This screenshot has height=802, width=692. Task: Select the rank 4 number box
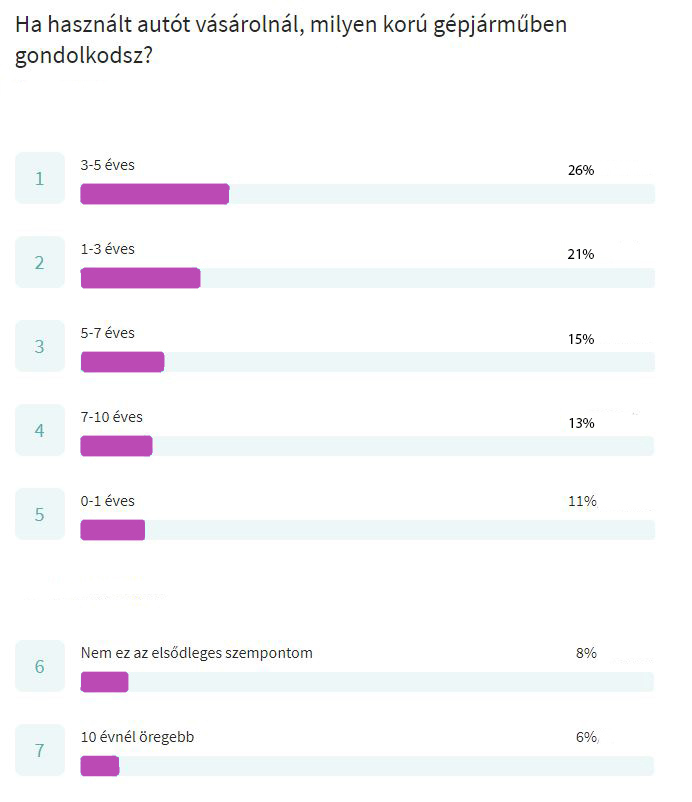[x=40, y=430]
